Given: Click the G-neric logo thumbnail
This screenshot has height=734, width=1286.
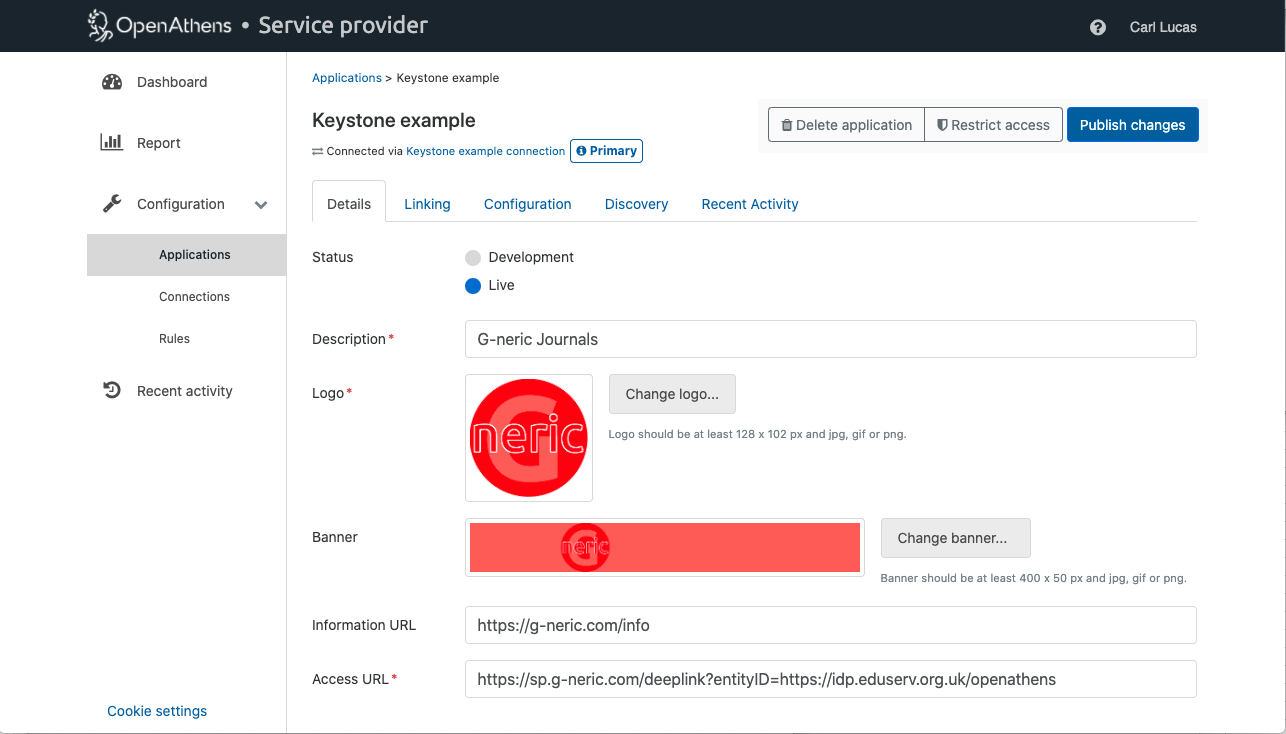Looking at the screenshot, I should click(528, 438).
